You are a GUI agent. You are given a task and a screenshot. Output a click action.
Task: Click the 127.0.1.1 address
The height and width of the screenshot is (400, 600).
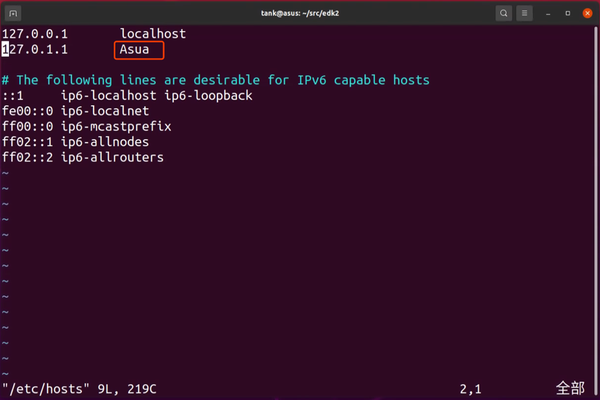35,49
